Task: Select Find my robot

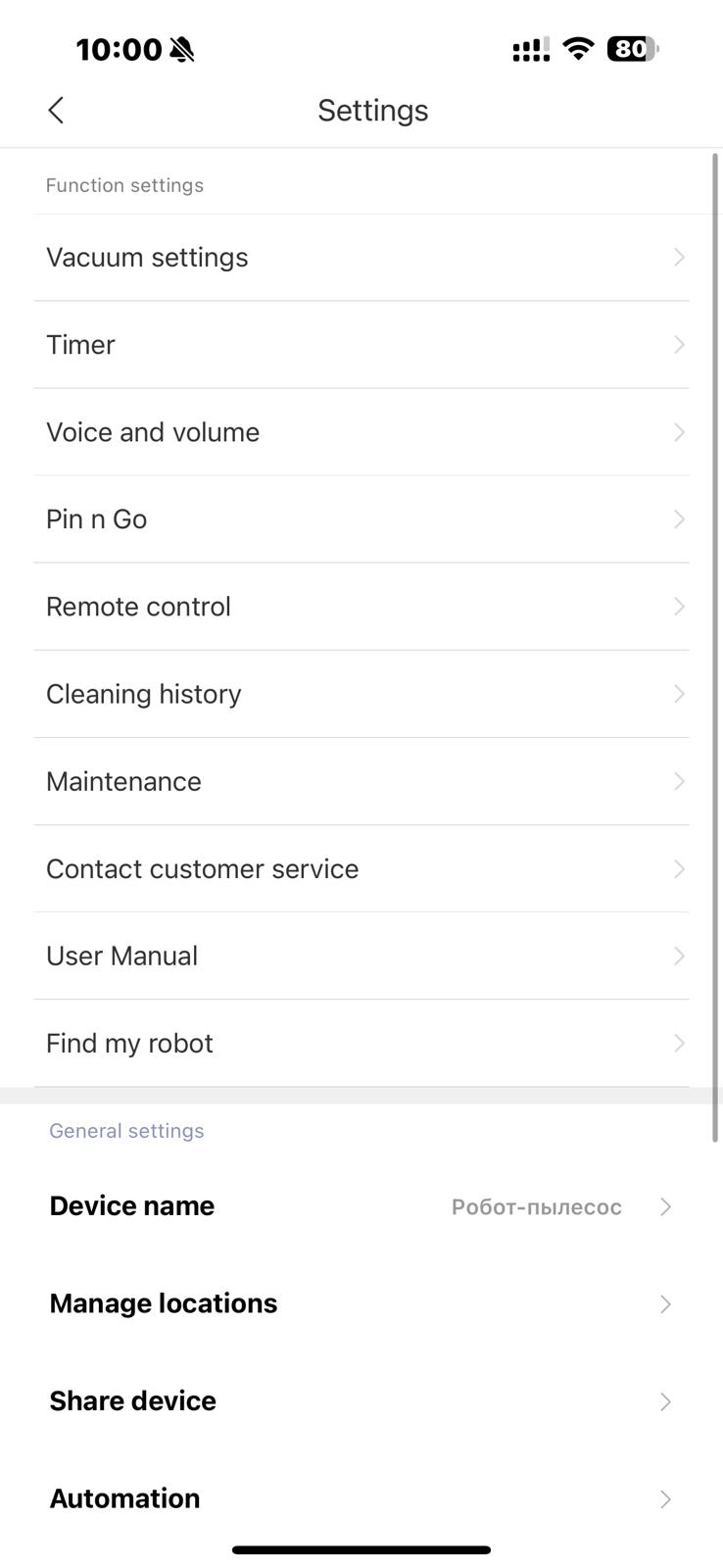Action: pos(361,1043)
